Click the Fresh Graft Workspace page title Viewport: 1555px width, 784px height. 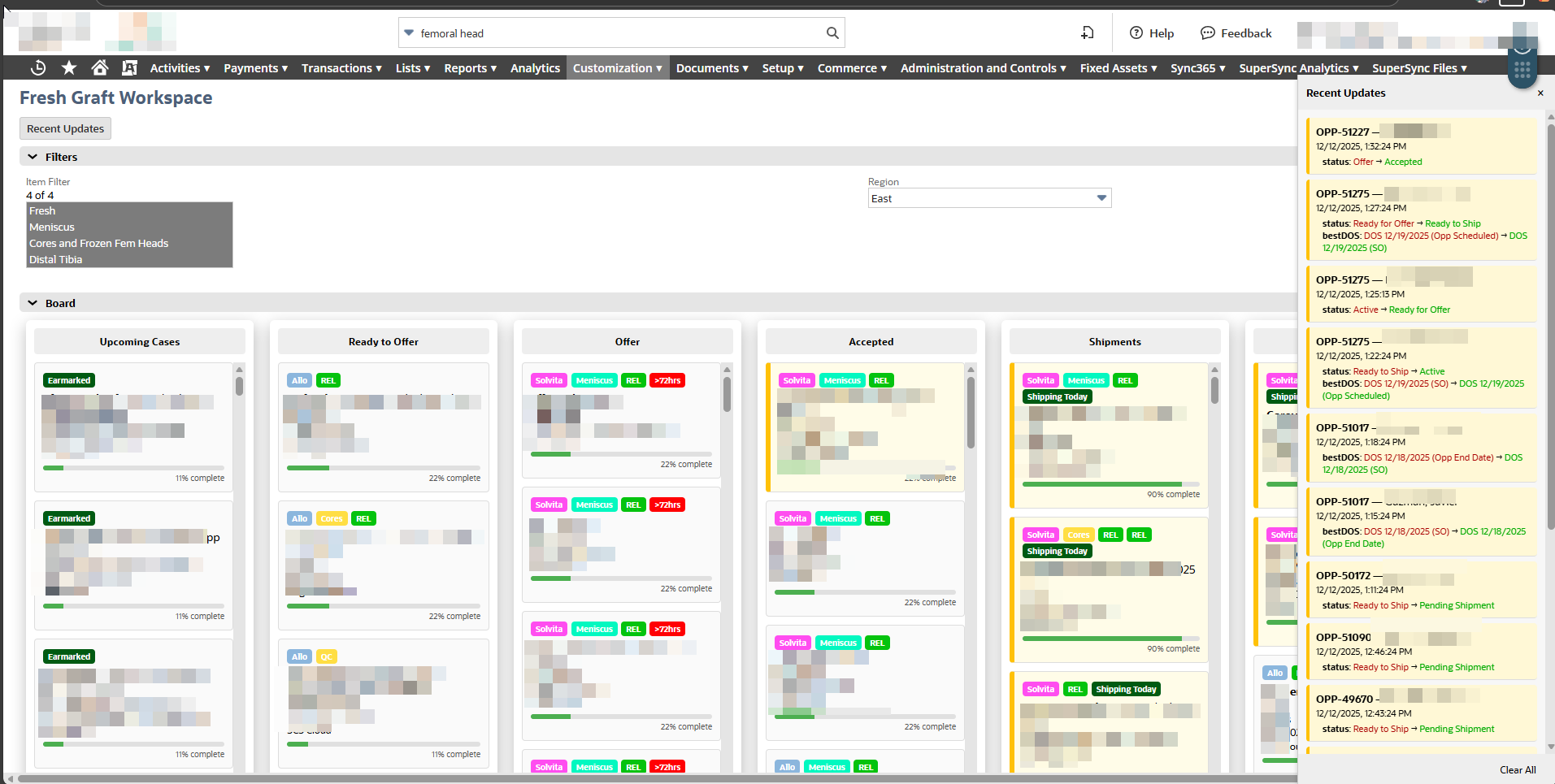[x=116, y=97]
